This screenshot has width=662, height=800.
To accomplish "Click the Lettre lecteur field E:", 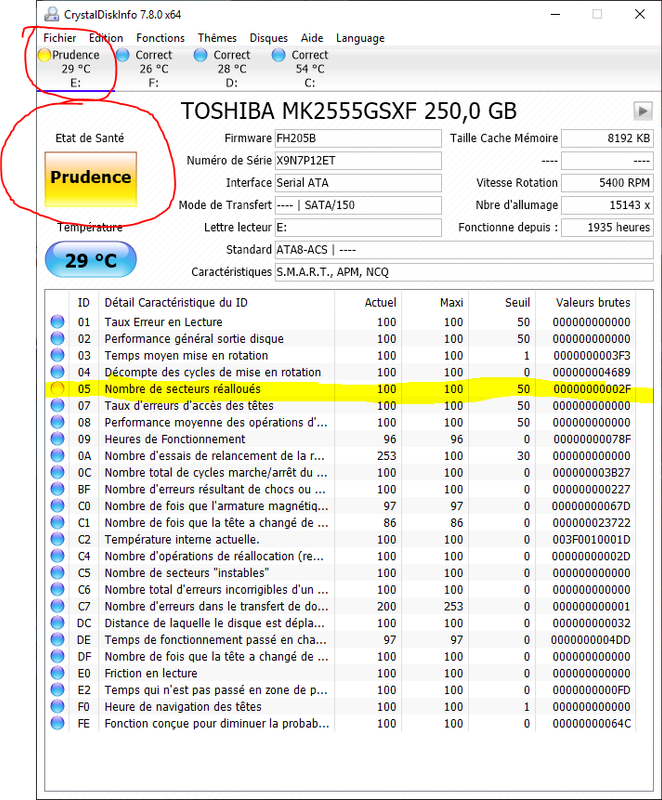I will click(x=358, y=228).
